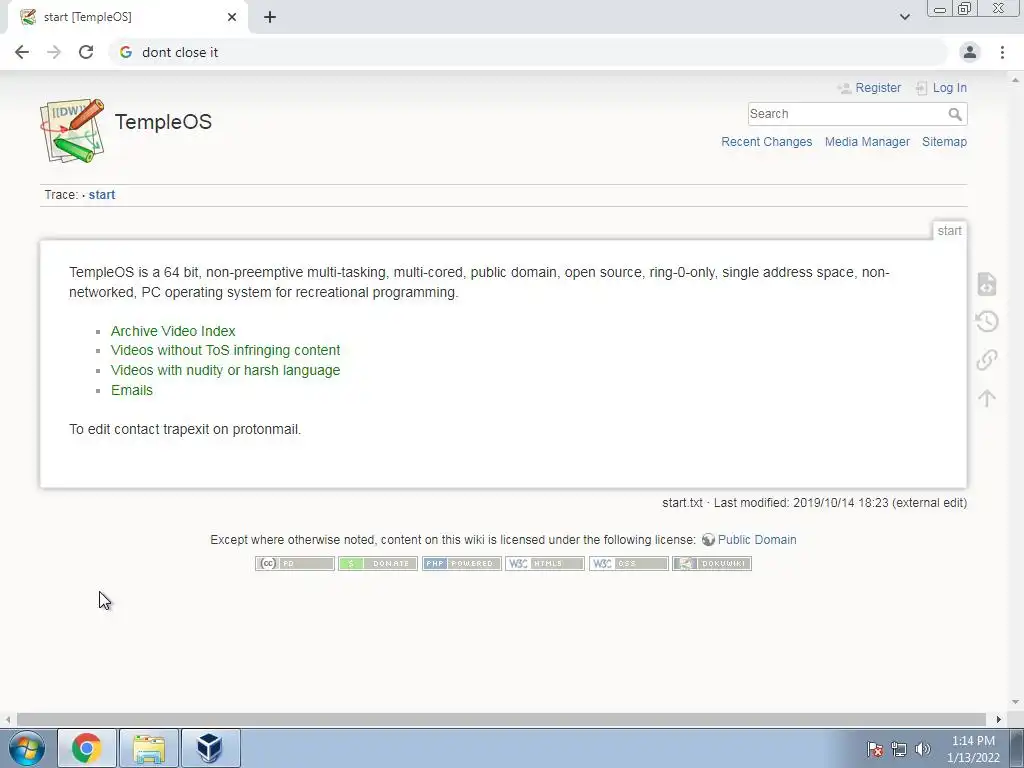Image resolution: width=1024 pixels, height=768 pixels.
Task: Click Back to top arrow icon
Action: pyautogui.click(x=987, y=398)
